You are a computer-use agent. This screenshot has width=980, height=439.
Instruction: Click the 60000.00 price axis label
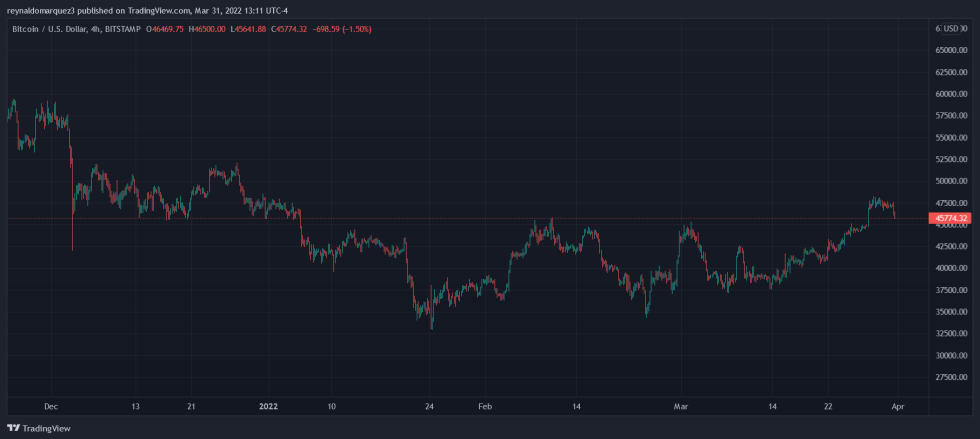[949, 94]
